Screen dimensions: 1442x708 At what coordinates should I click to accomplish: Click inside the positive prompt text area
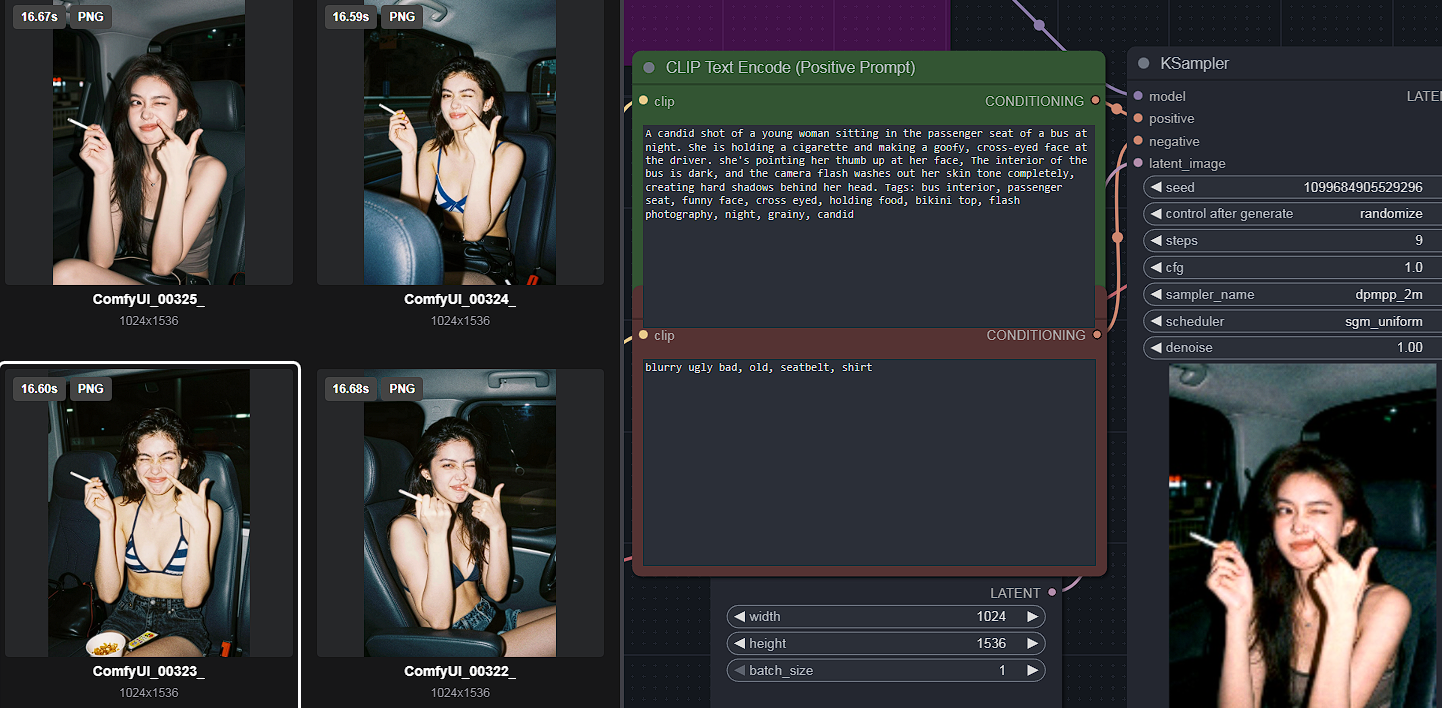[x=868, y=224]
